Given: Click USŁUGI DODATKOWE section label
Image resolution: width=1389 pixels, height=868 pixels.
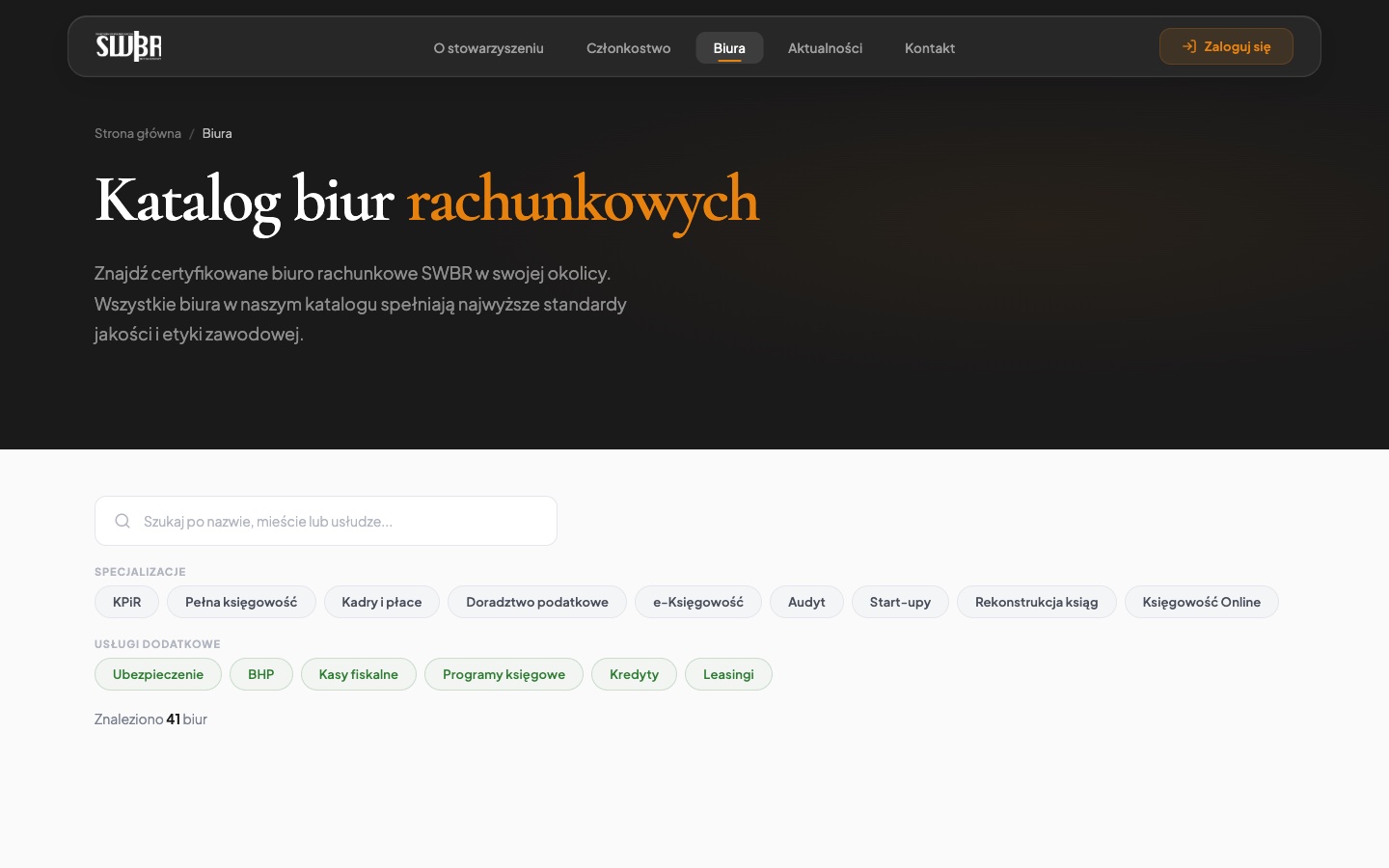Looking at the screenshot, I should pos(157,644).
